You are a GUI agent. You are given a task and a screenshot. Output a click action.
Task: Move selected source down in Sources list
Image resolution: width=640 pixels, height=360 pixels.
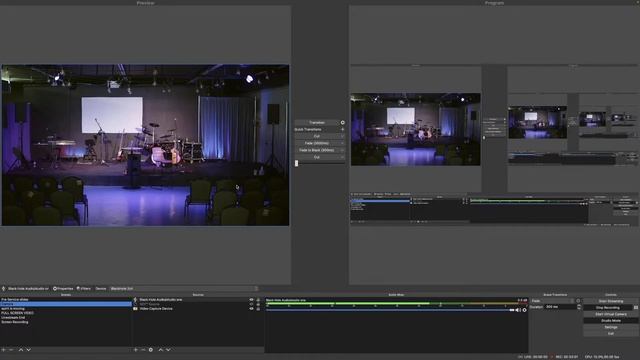(168, 350)
